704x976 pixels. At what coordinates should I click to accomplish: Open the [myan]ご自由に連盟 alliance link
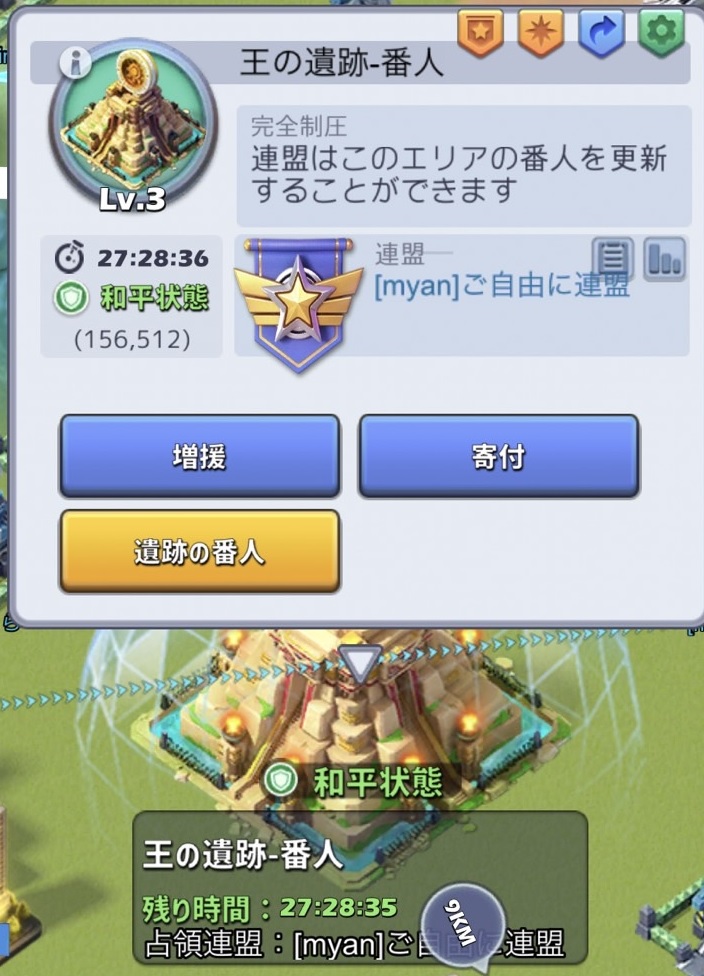(x=502, y=286)
